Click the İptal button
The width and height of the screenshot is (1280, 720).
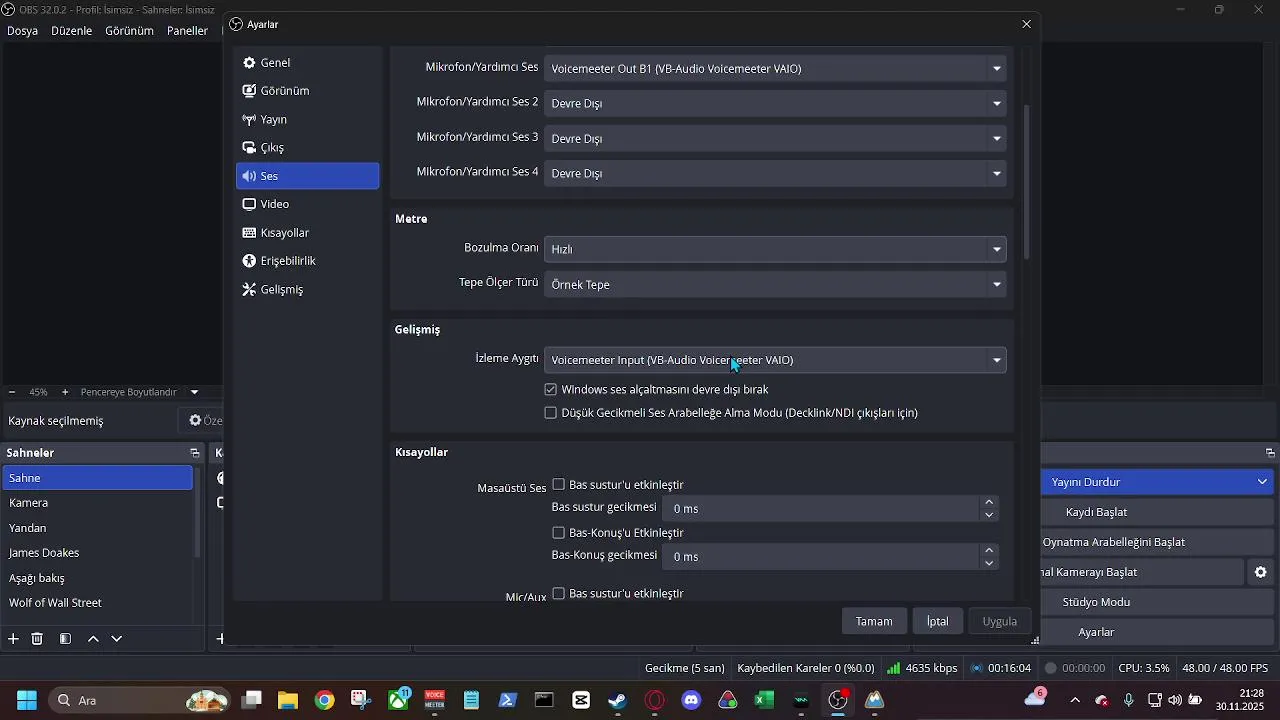(x=938, y=621)
